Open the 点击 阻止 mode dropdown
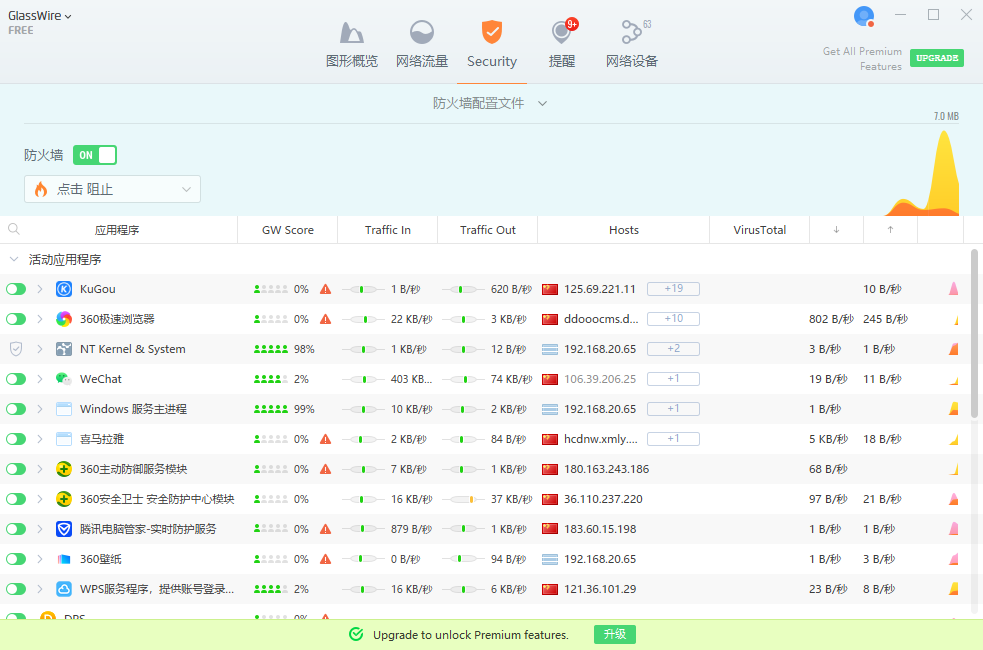This screenshot has height=650, width=983. pos(112,189)
